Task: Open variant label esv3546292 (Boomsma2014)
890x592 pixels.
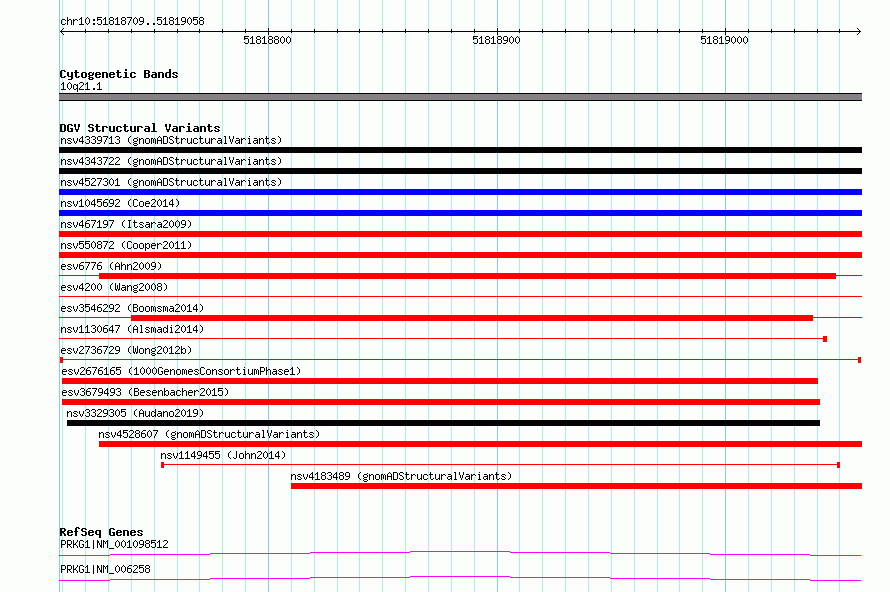Action: [132, 308]
